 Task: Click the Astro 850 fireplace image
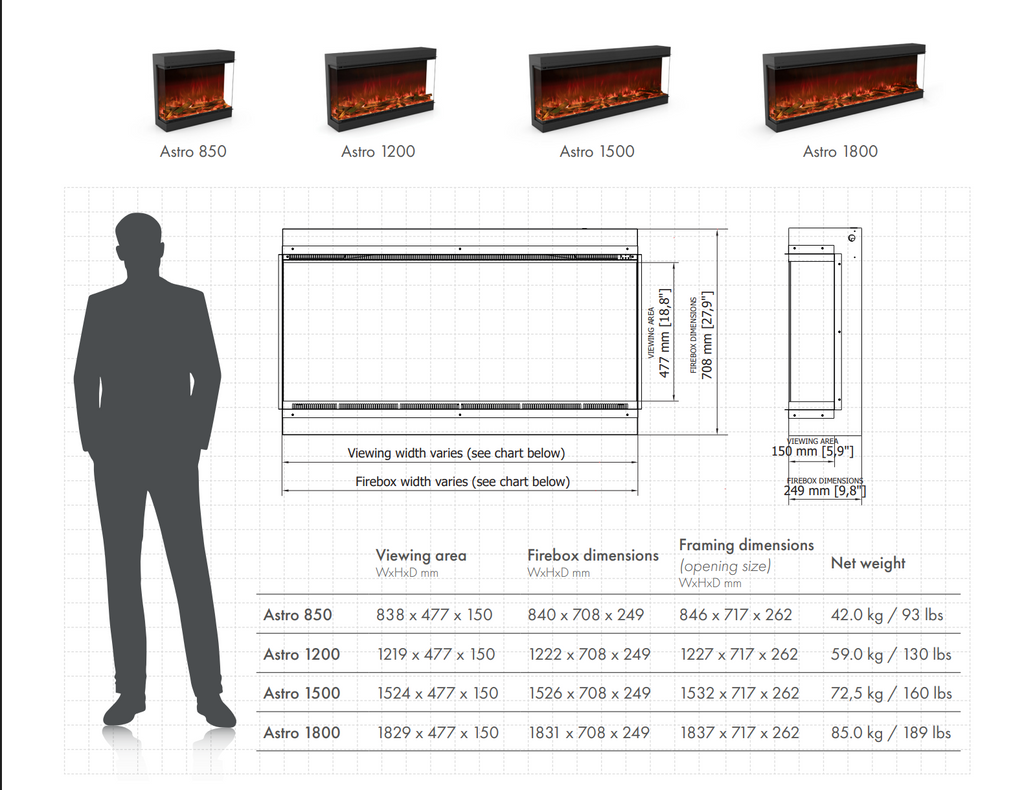click(193, 90)
